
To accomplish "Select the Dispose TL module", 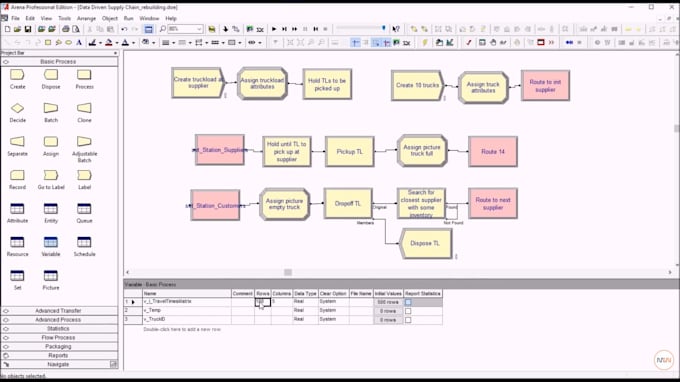I will [426, 243].
